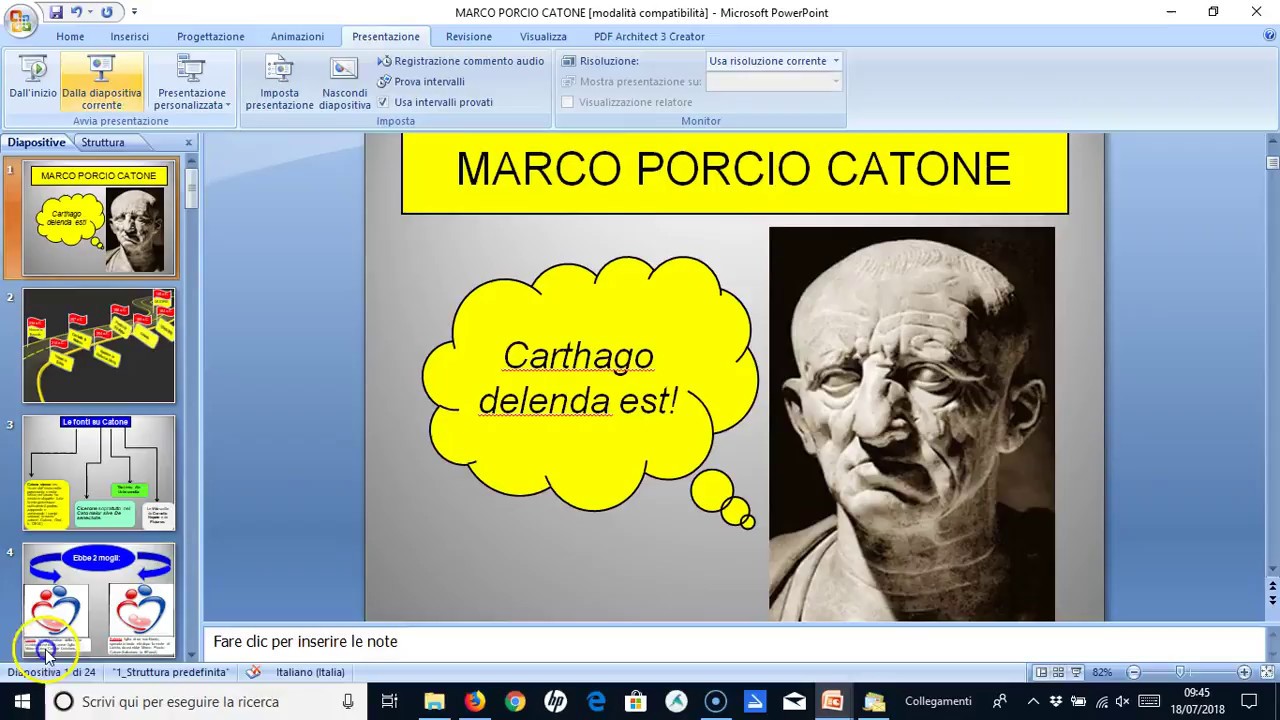Select slide 3 Le fonti su Catone

coord(99,473)
